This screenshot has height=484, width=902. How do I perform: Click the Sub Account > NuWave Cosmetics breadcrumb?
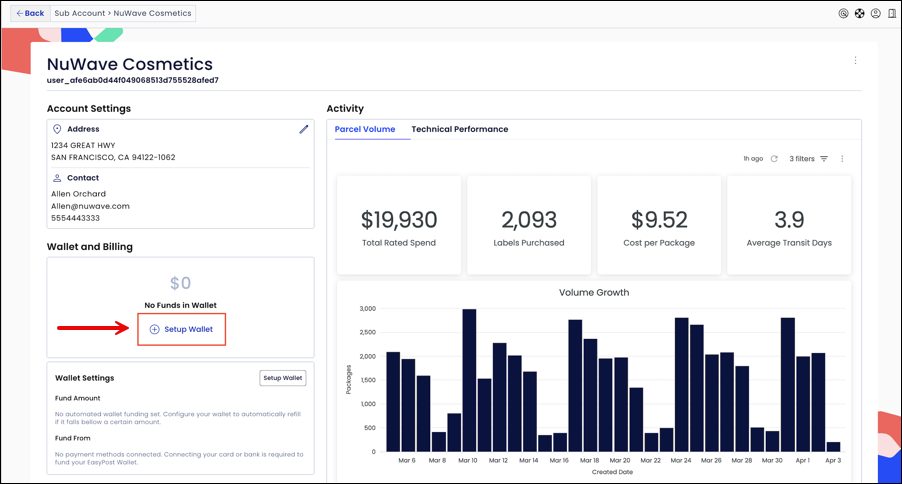pyautogui.click(x=123, y=13)
